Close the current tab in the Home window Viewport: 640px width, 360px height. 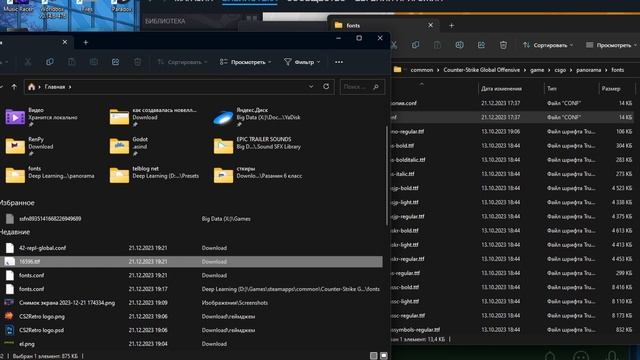(64, 42)
